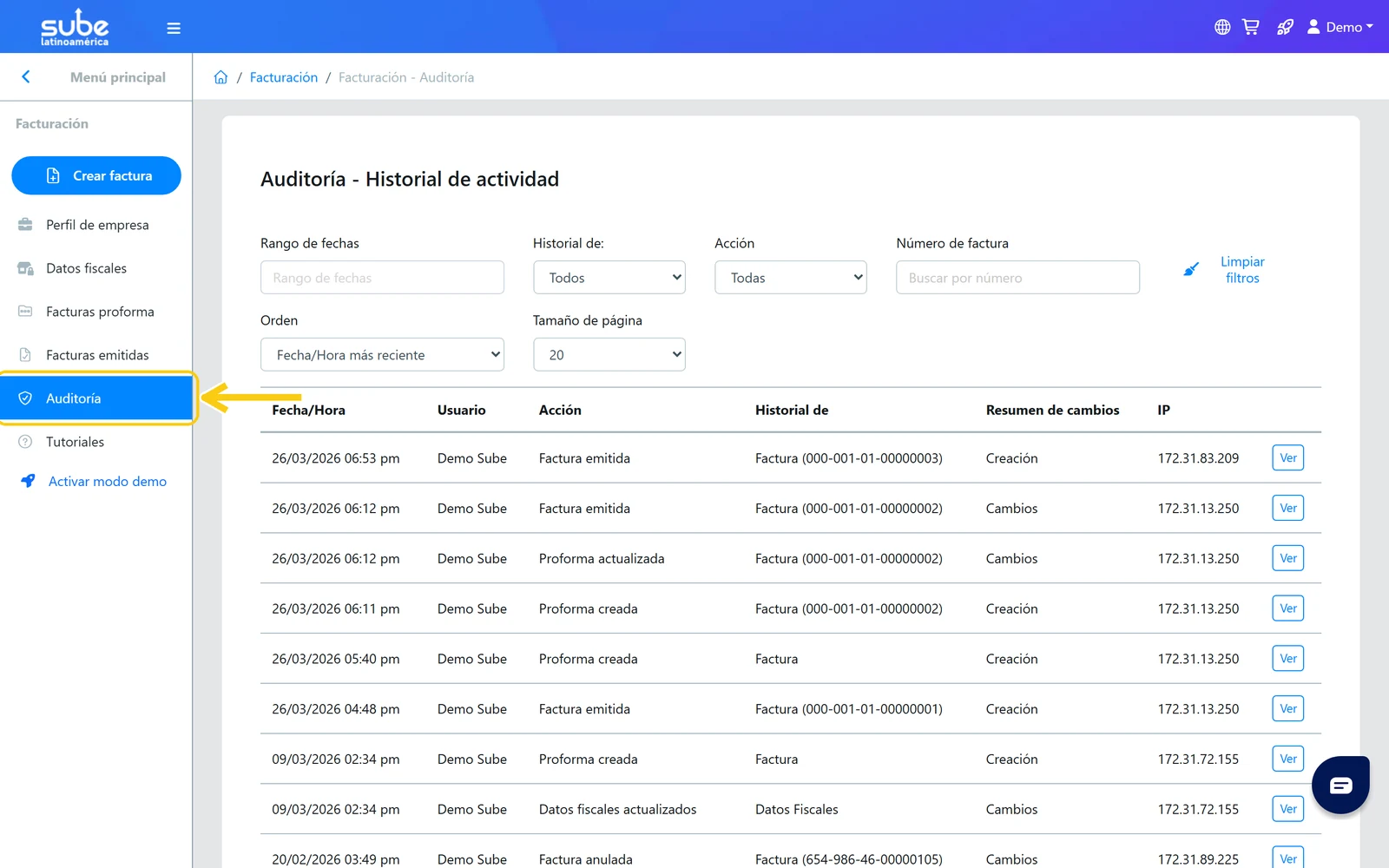Open Perfil de empresa menu item
The width and height of the screenshot is (1389, 868).
(96, 225)
